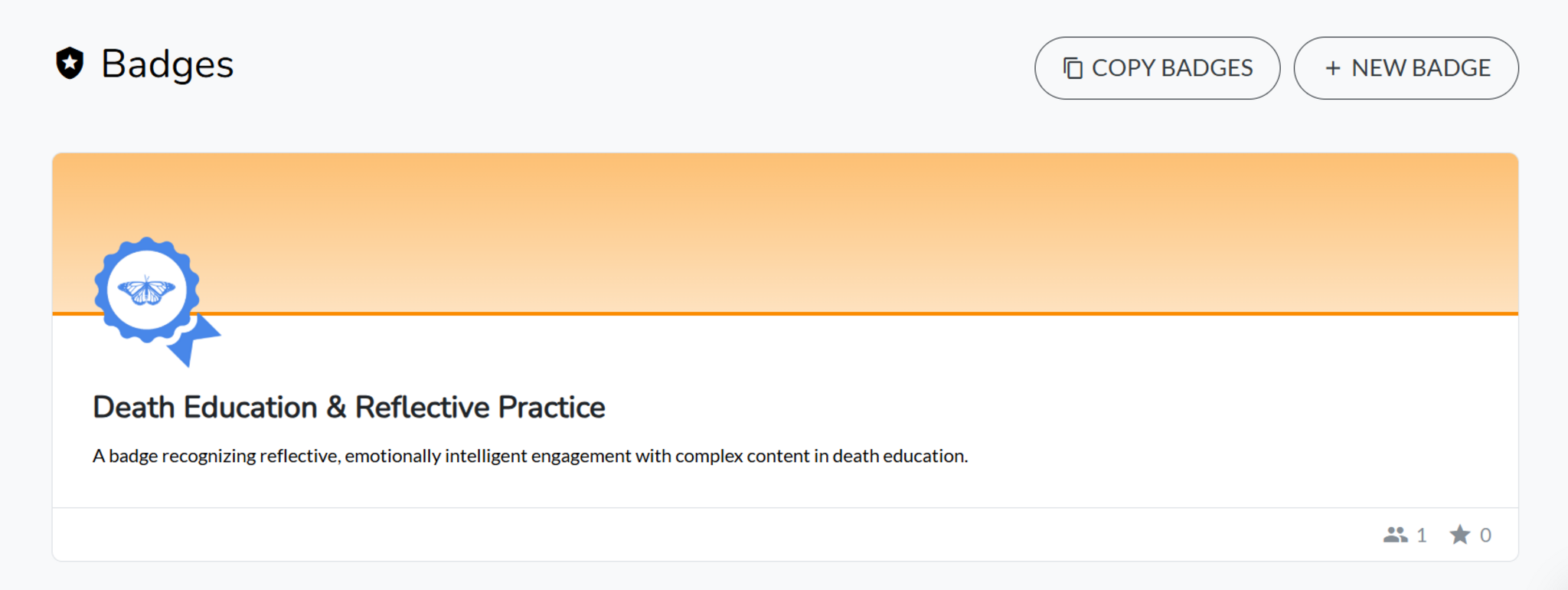Click the white card area right of the title
1568x590 pixels.
click(x=1072, y=408)
